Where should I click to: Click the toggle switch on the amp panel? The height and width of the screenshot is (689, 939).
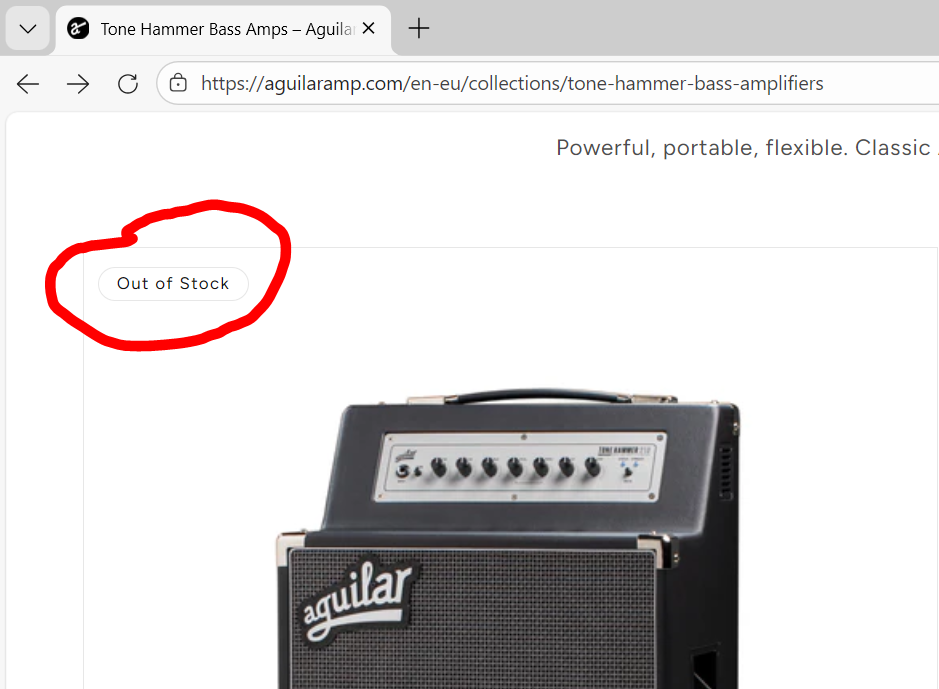(628, 472)
